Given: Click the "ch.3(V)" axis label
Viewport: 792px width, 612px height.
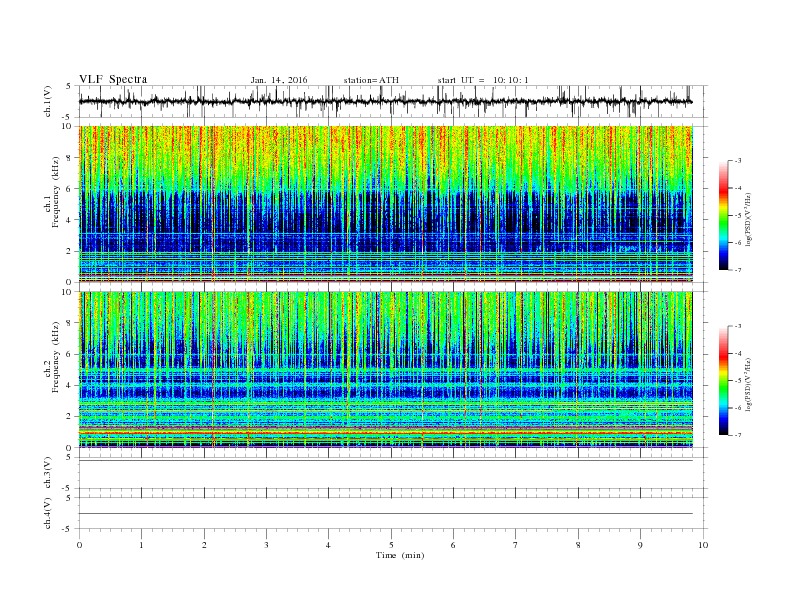Looking at the screenshot, I should pyautogui.click(x=48, y=473).
